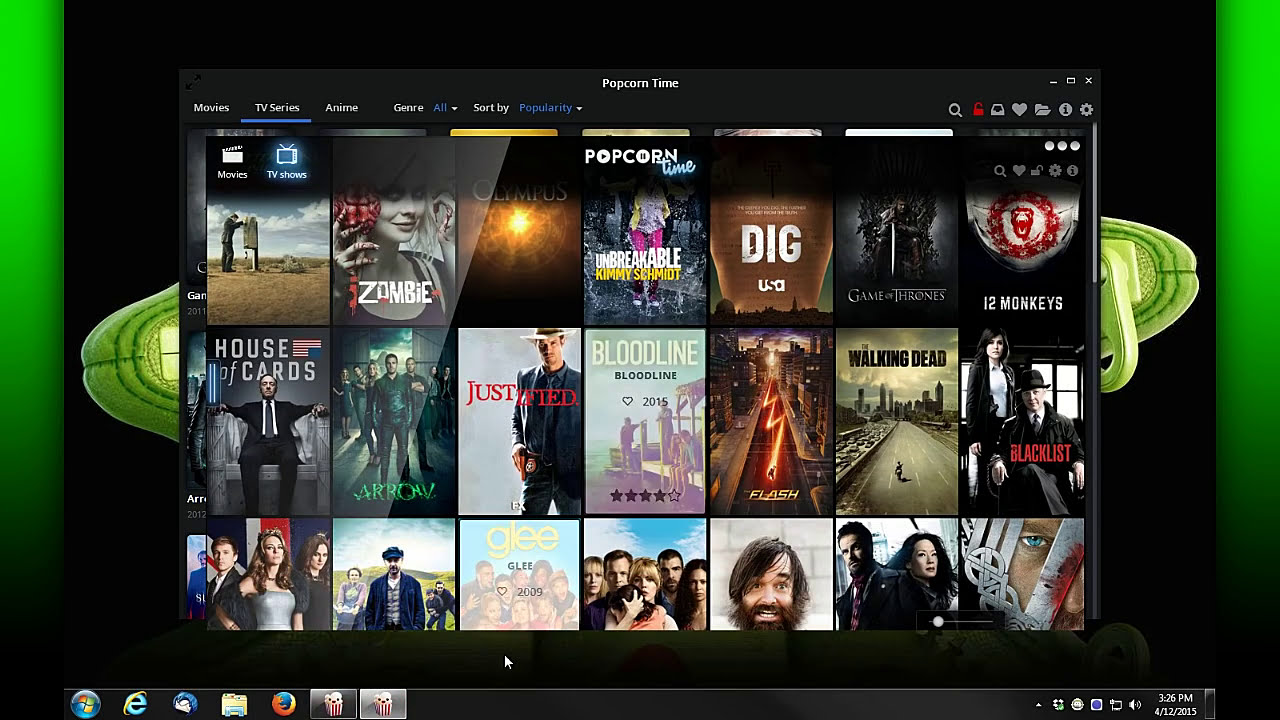This screenshot has width=1280, height=720.
Task: Click gray padlock icon above 12 Monkeys poster
Action: pyautogui.click(x=1037, y=171)
